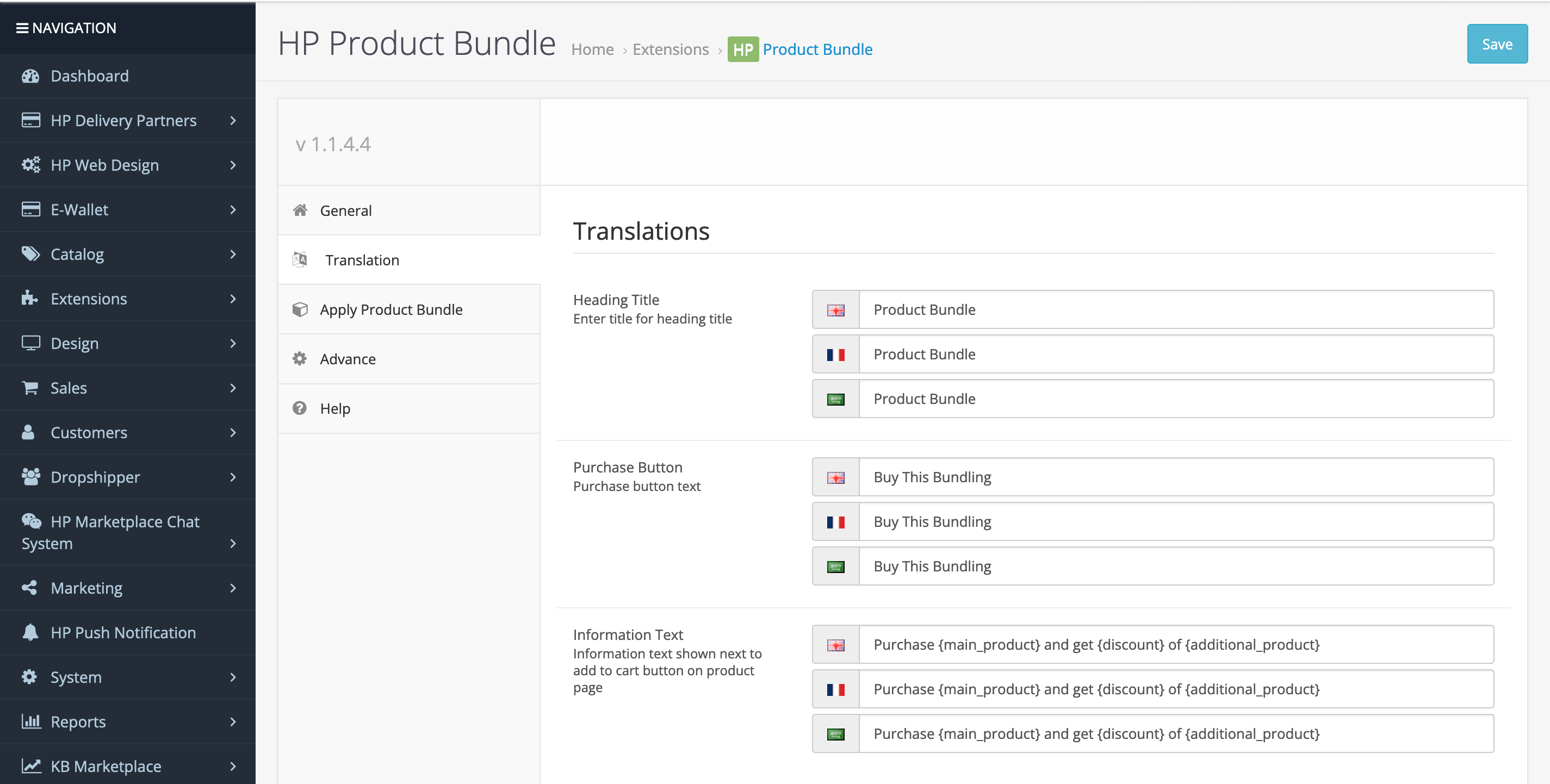Toggle the navigation menu with the hamburger icon
This screenshot has height=784, width=1550.
point(22,28)
